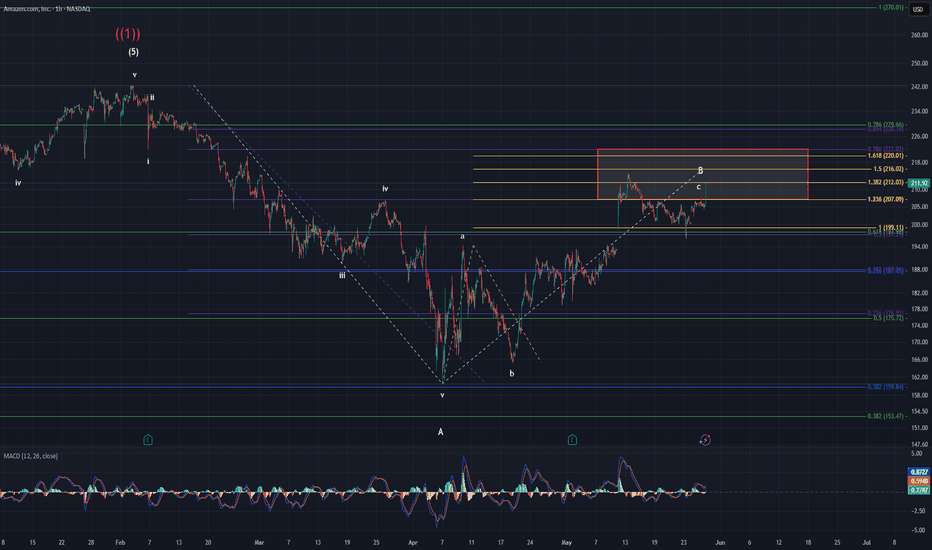Select the lowercase c wave label

pyautogui.click(x=698, y=187)
